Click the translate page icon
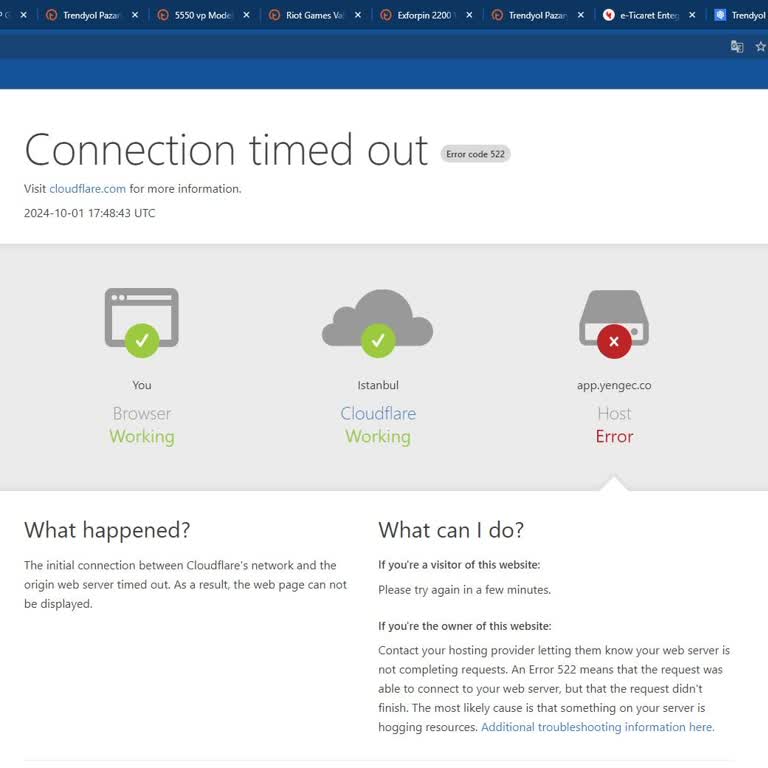 click(737, 46)
